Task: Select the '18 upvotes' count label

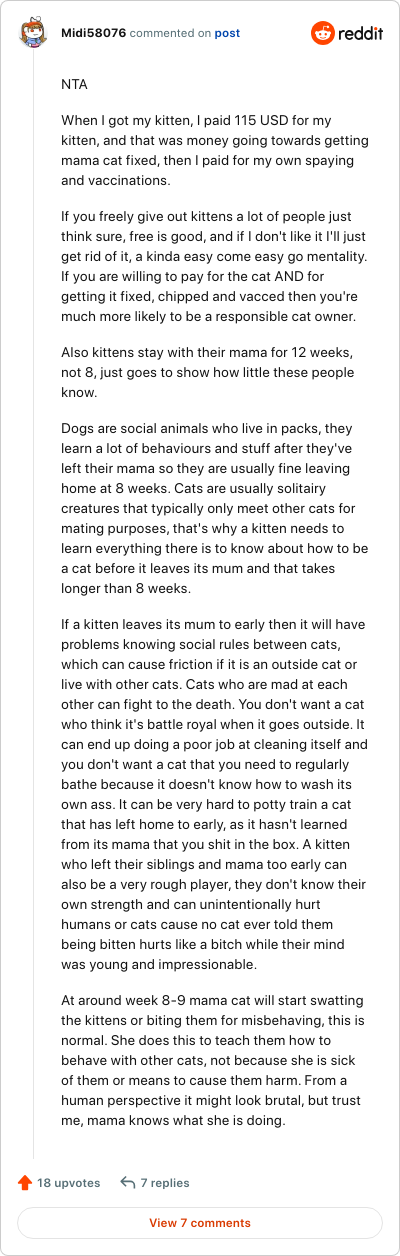Action: tap(69, 1183)
